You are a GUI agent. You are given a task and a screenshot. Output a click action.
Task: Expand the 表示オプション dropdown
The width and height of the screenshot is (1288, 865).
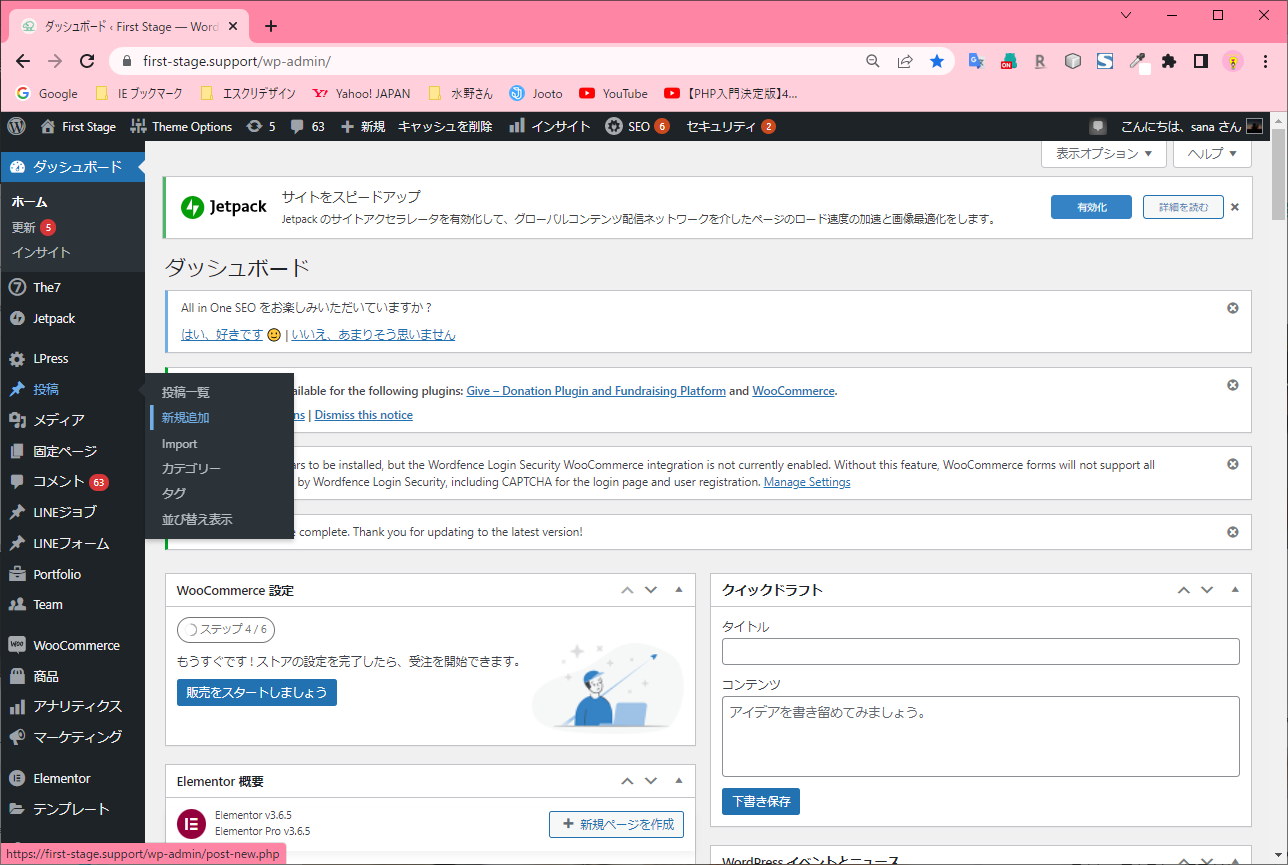pos(1103,154)
